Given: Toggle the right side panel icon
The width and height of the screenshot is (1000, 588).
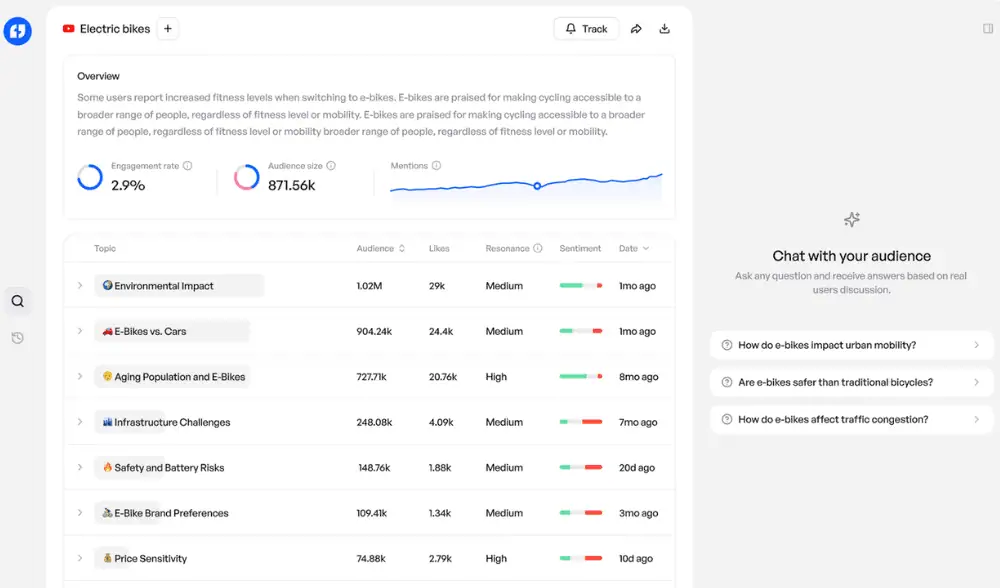Looking at the screenshot, I should (988, 29).
